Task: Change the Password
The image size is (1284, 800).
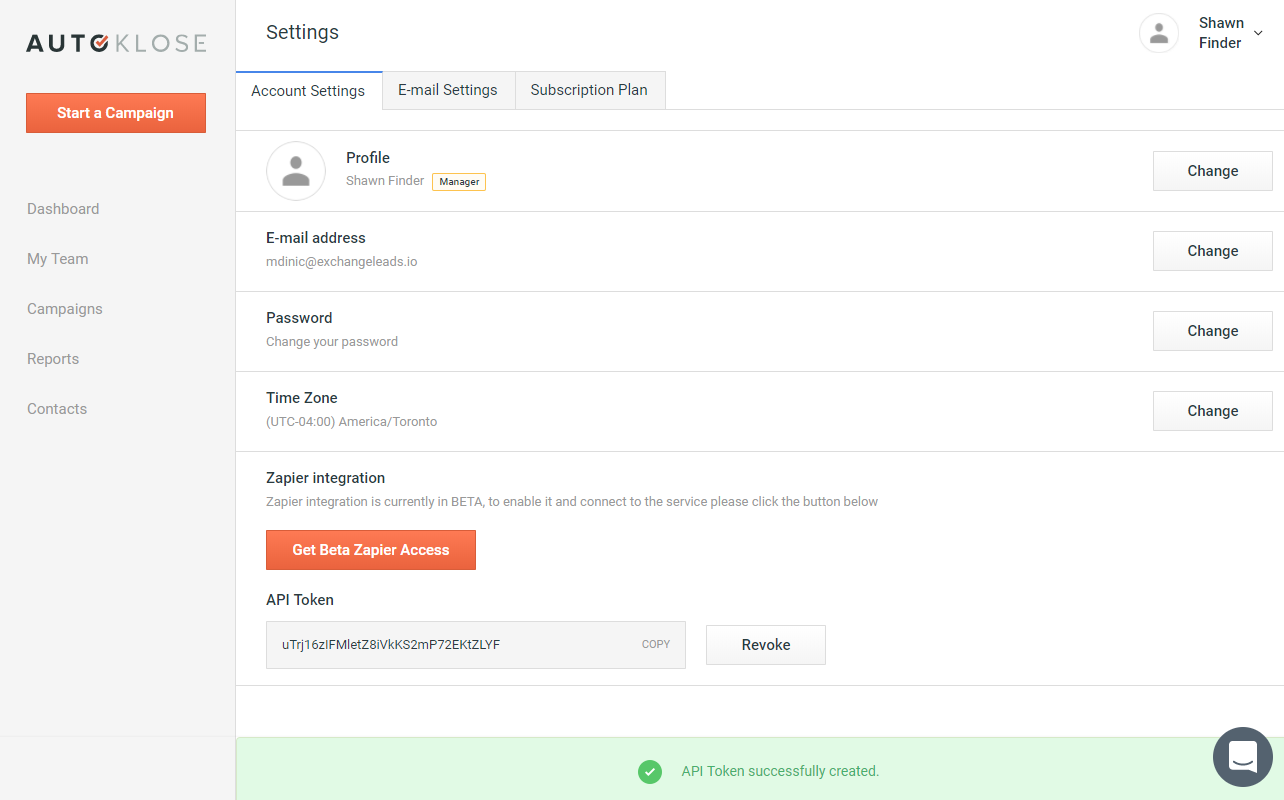Action: (1213, 331)
